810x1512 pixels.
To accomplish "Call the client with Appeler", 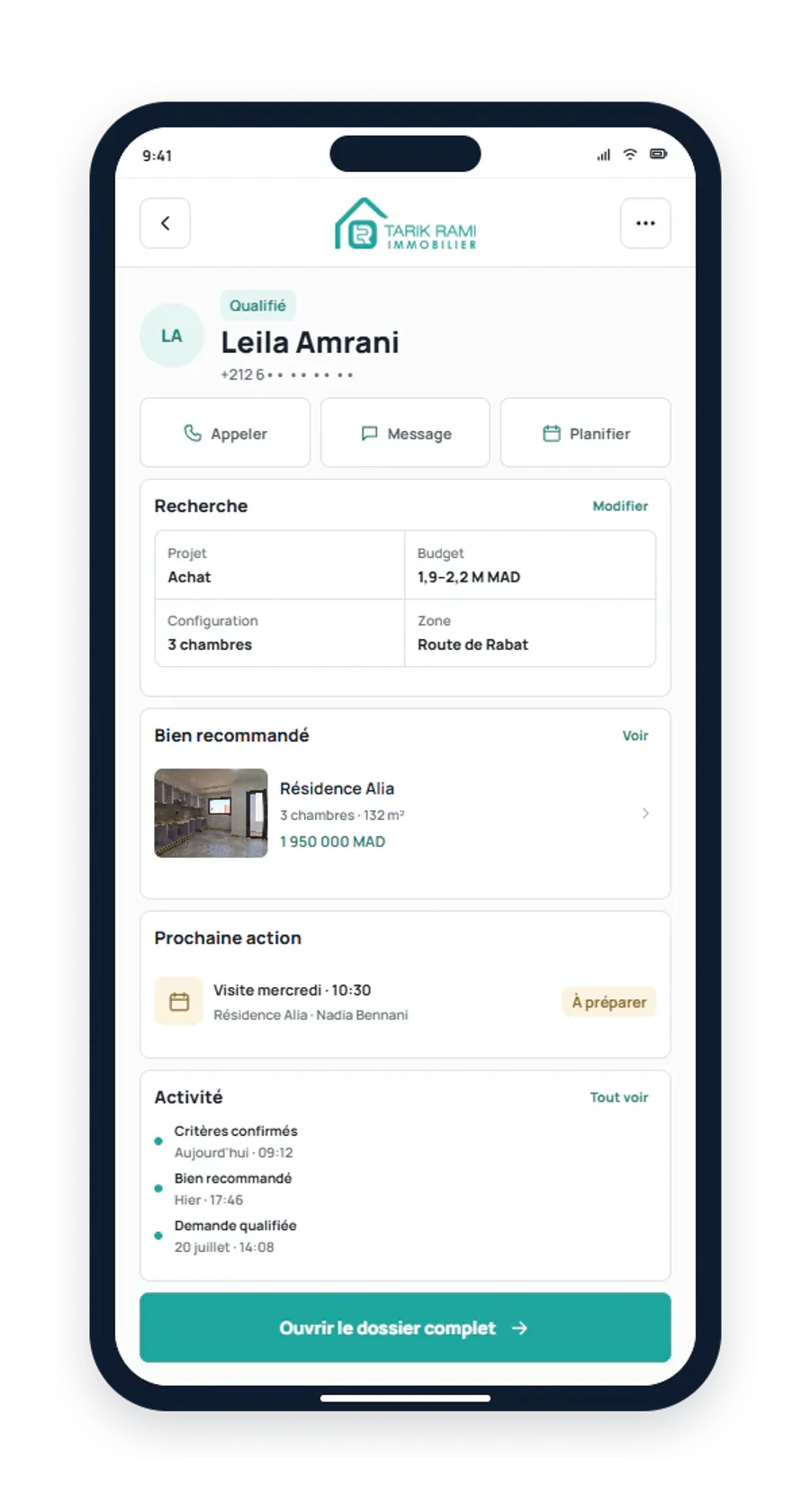I will coord(225,433).
